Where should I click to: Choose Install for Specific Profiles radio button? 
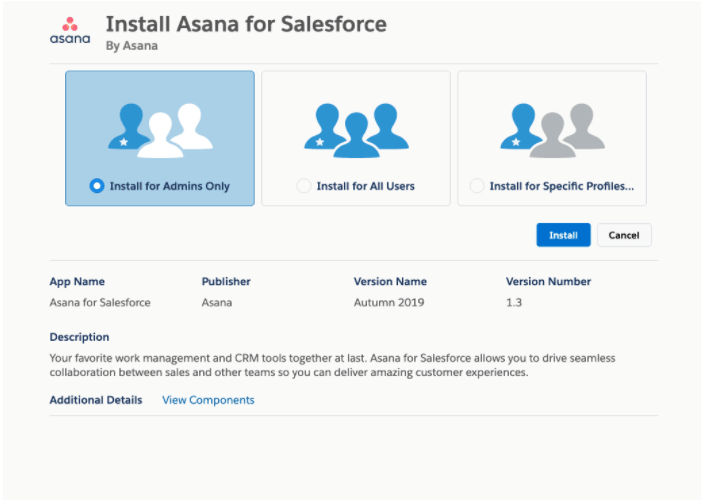point(477,186)
